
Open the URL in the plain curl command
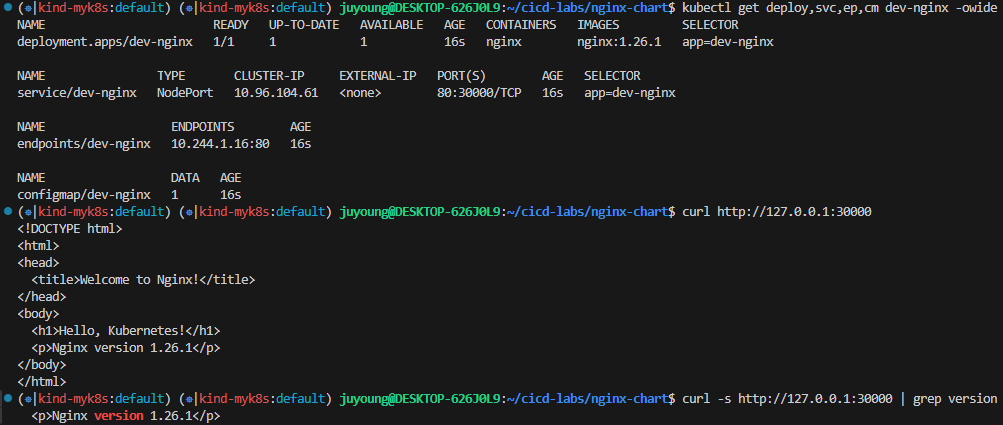[794, 211]
